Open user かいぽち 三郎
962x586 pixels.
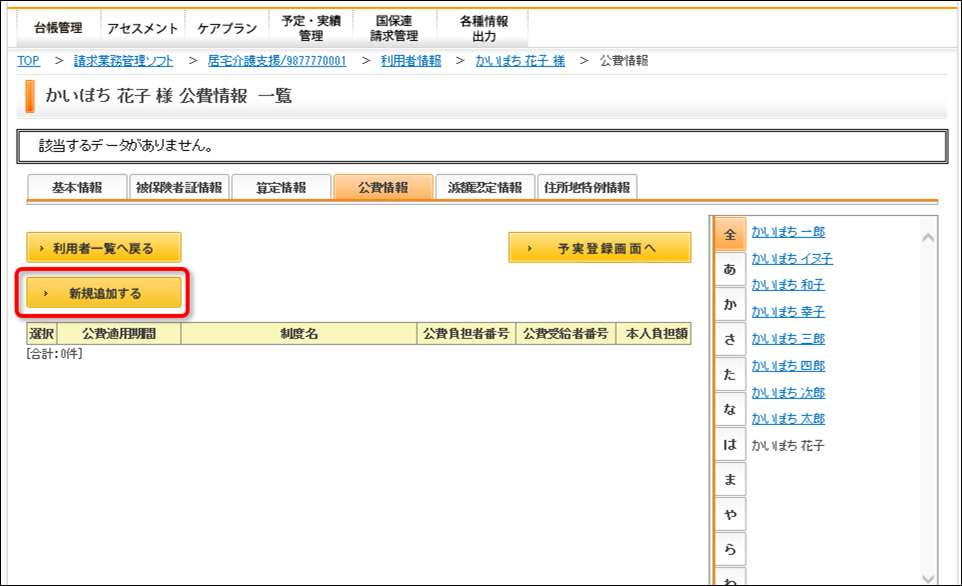tap(788, 339)
